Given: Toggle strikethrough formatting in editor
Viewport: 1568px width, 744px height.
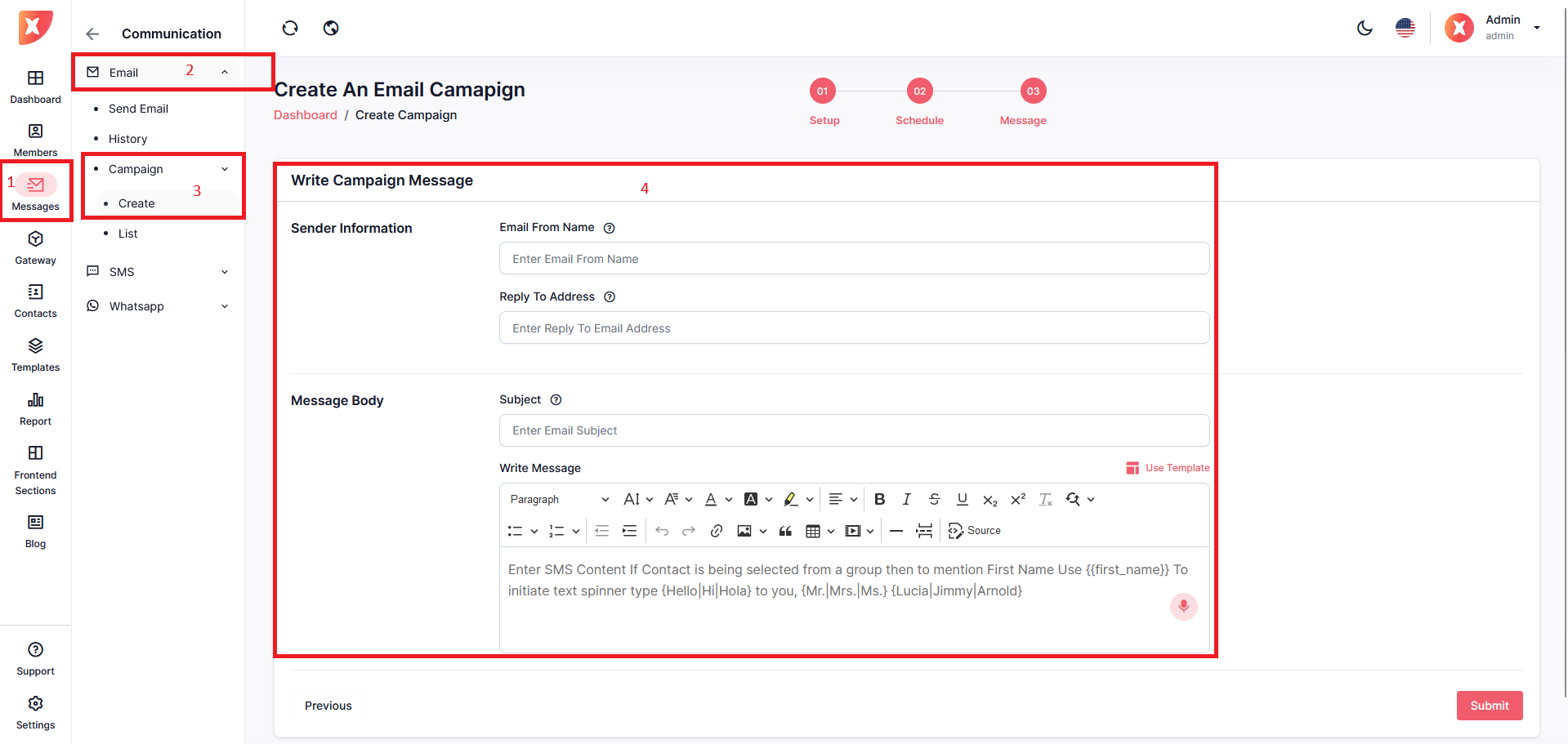Looking at the screenshot, I should pyautogui.click(x=934, y=499).
